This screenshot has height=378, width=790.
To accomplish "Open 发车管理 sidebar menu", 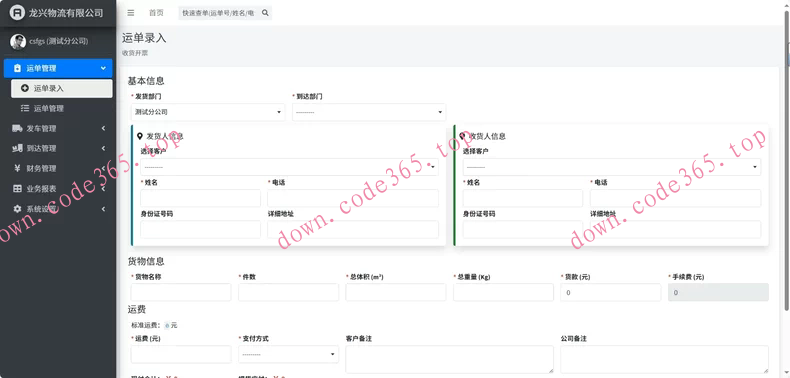I will click(x=58, y=129).
